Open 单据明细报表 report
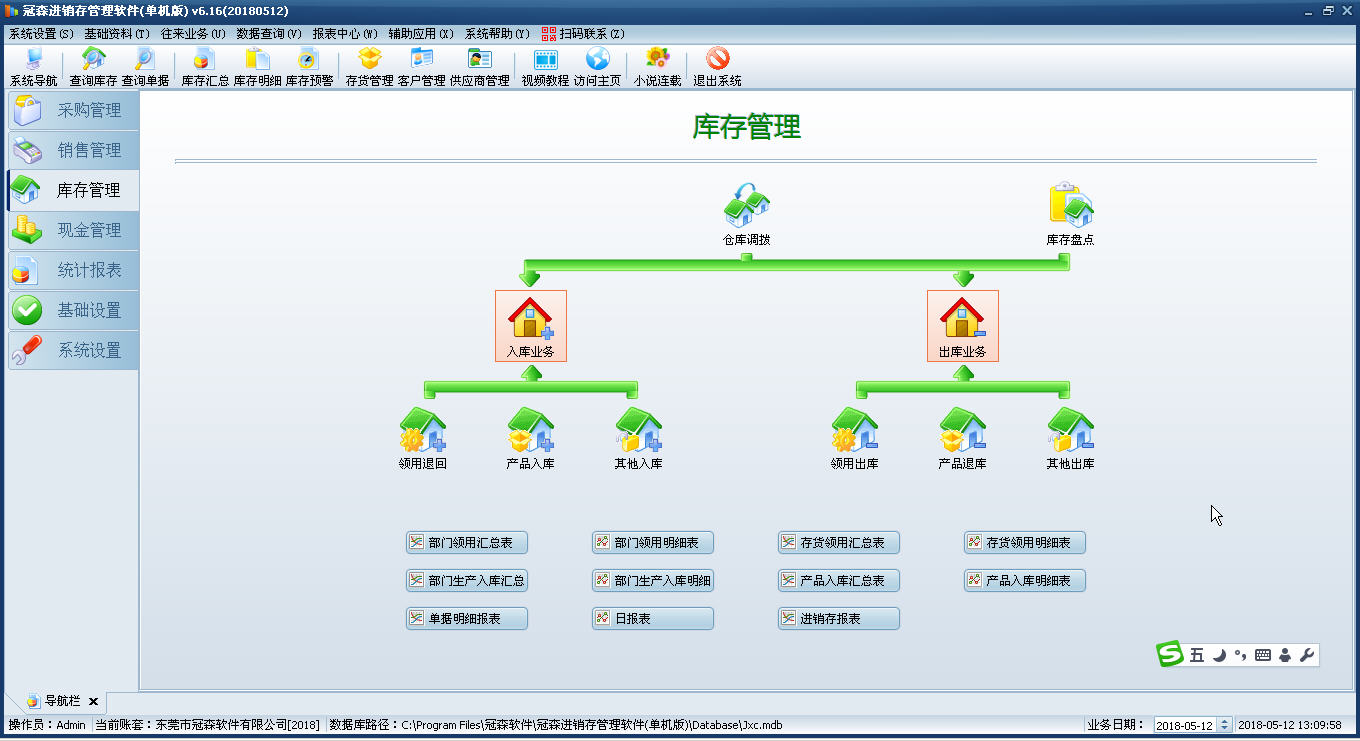The width and height of the screenshot is (1360, 741). [467, 618]
